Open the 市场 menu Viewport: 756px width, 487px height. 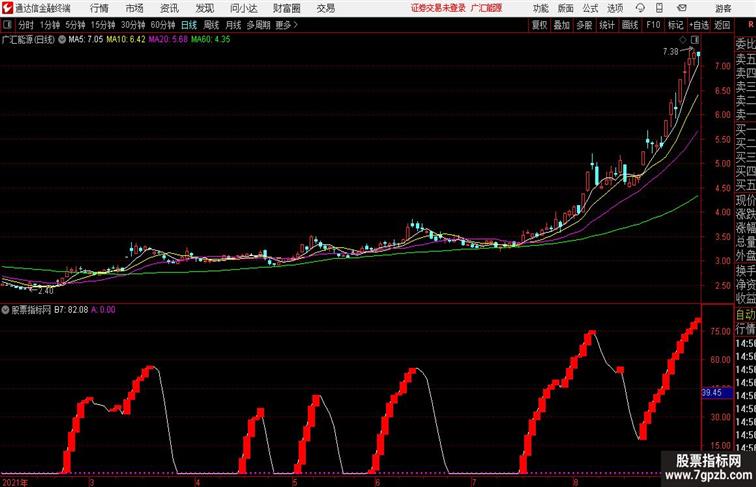click(134, 8)
